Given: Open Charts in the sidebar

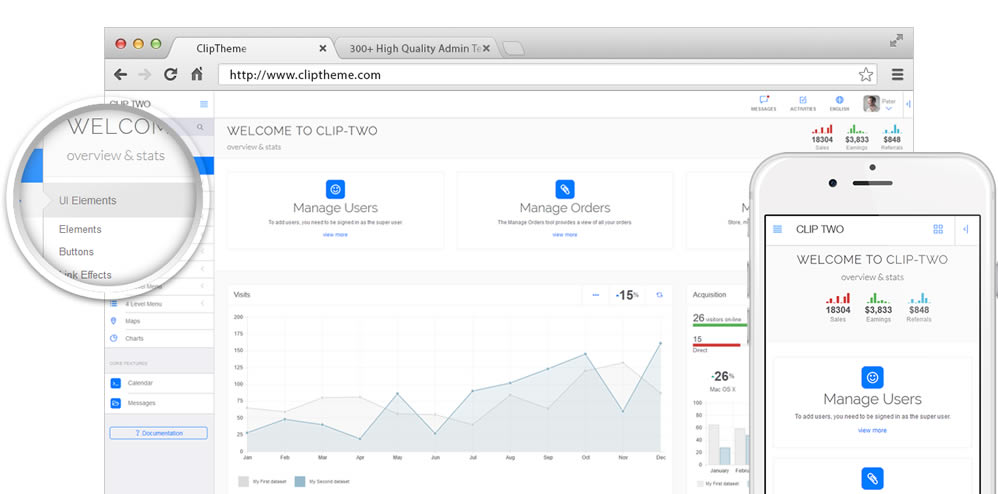Looking at the screenshot, I should [x=134, y=338].
